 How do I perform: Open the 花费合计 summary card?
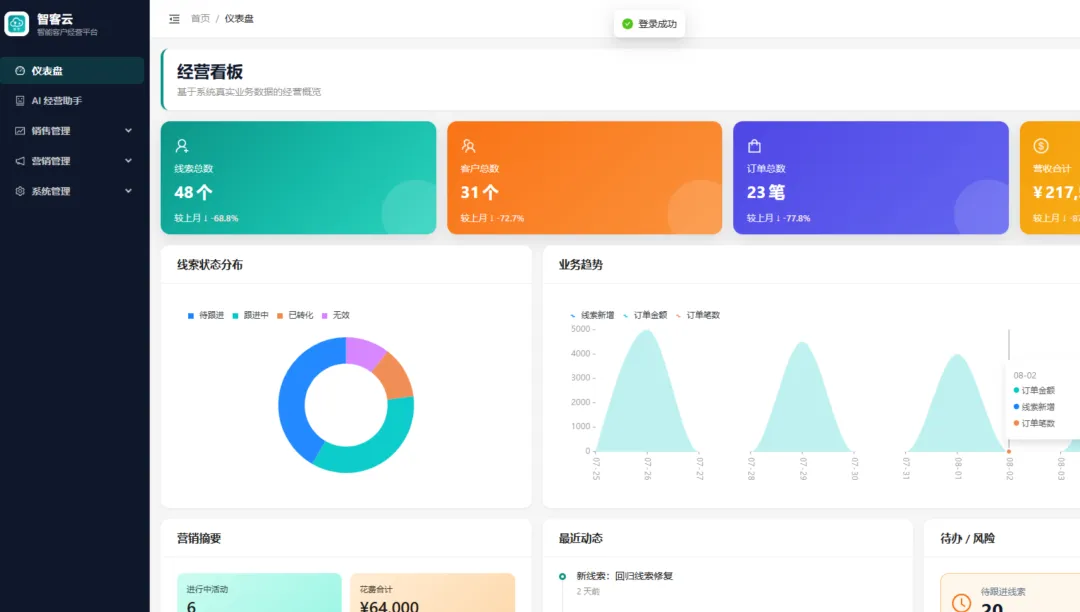tap(433, 593)
